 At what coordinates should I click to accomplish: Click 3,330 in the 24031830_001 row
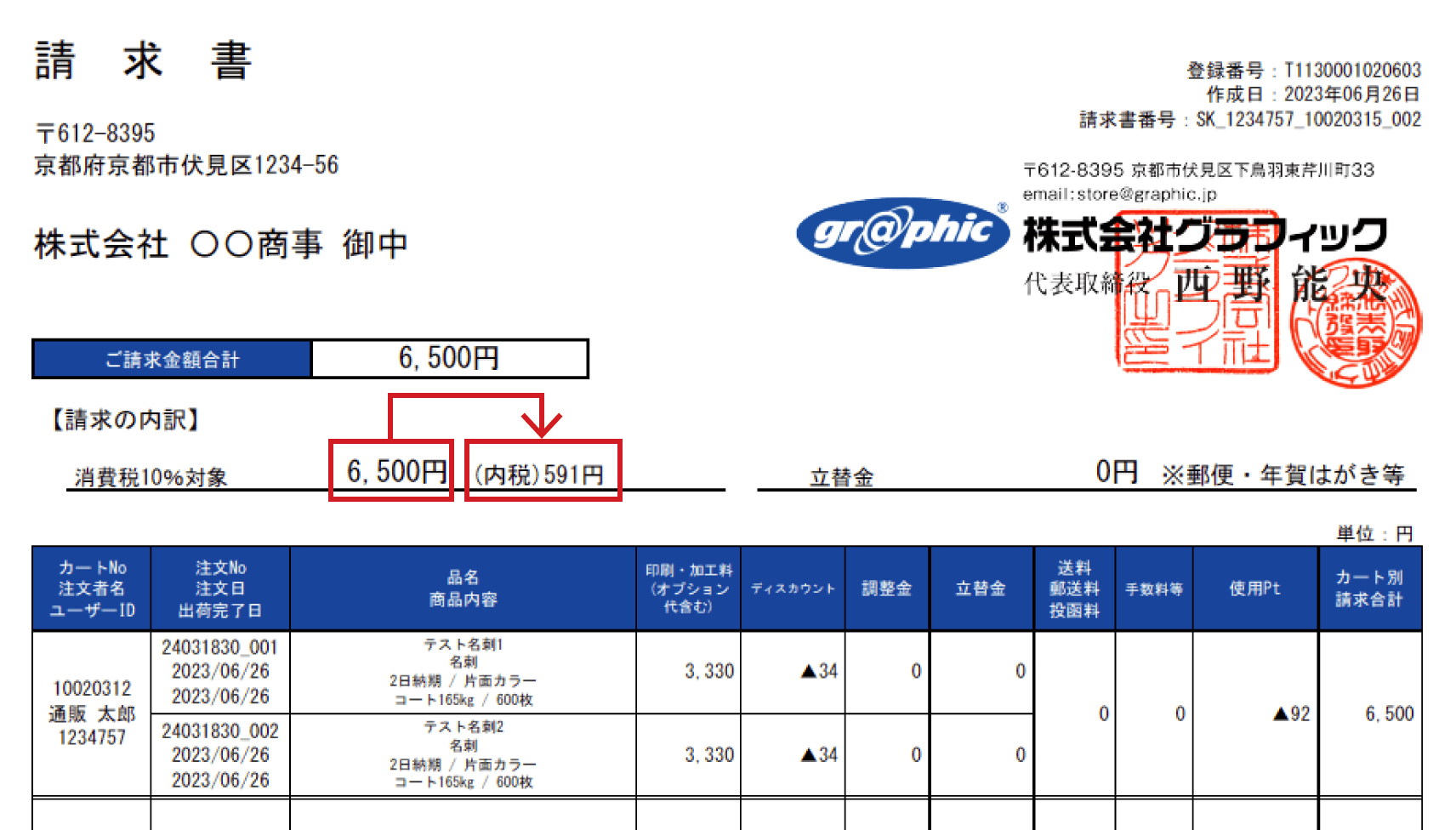click(709, 671)
